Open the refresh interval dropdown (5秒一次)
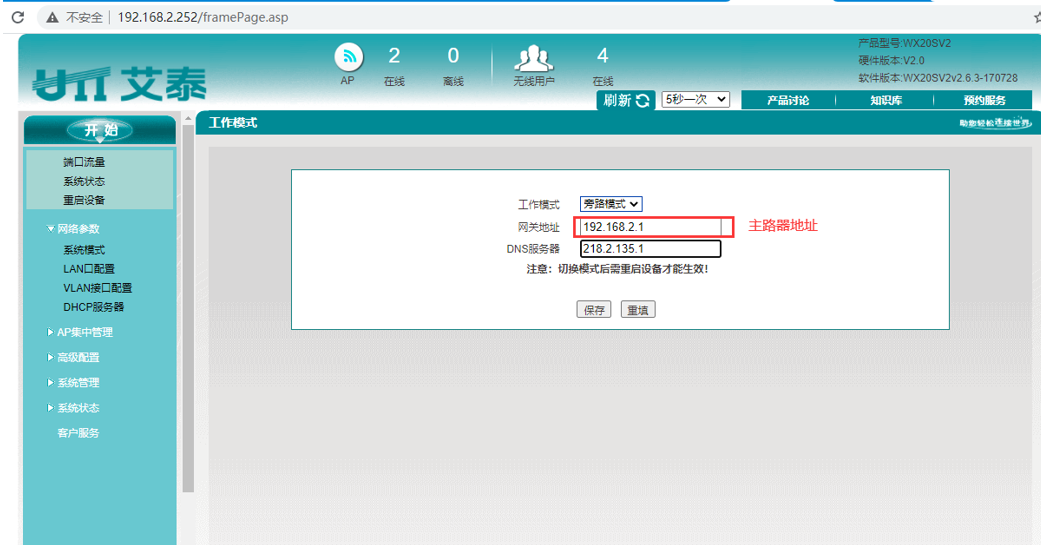The height and width of the screenshot is (545, 1041). tap(695, 99)
